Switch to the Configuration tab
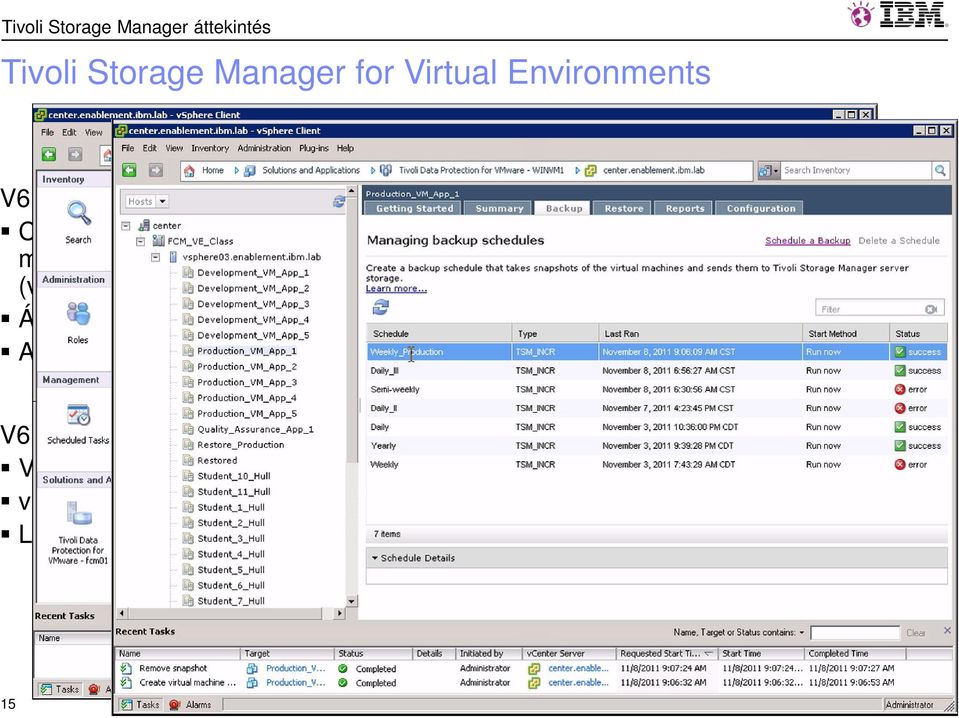The image size is (959, 718). tap(761, 209)
